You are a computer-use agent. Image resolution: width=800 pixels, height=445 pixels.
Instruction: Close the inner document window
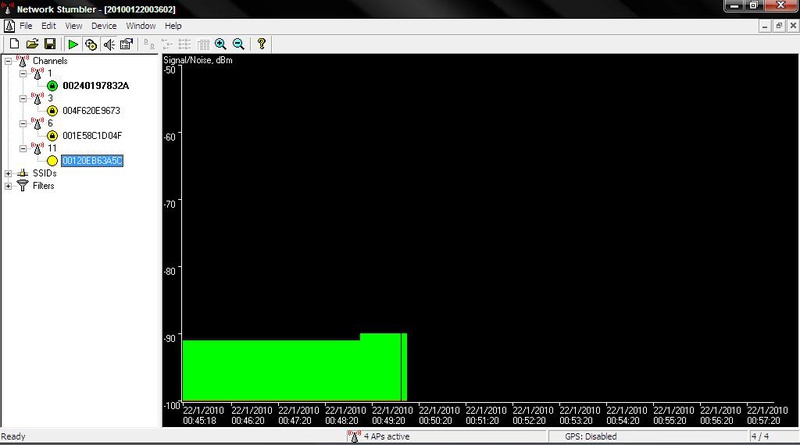793,26
